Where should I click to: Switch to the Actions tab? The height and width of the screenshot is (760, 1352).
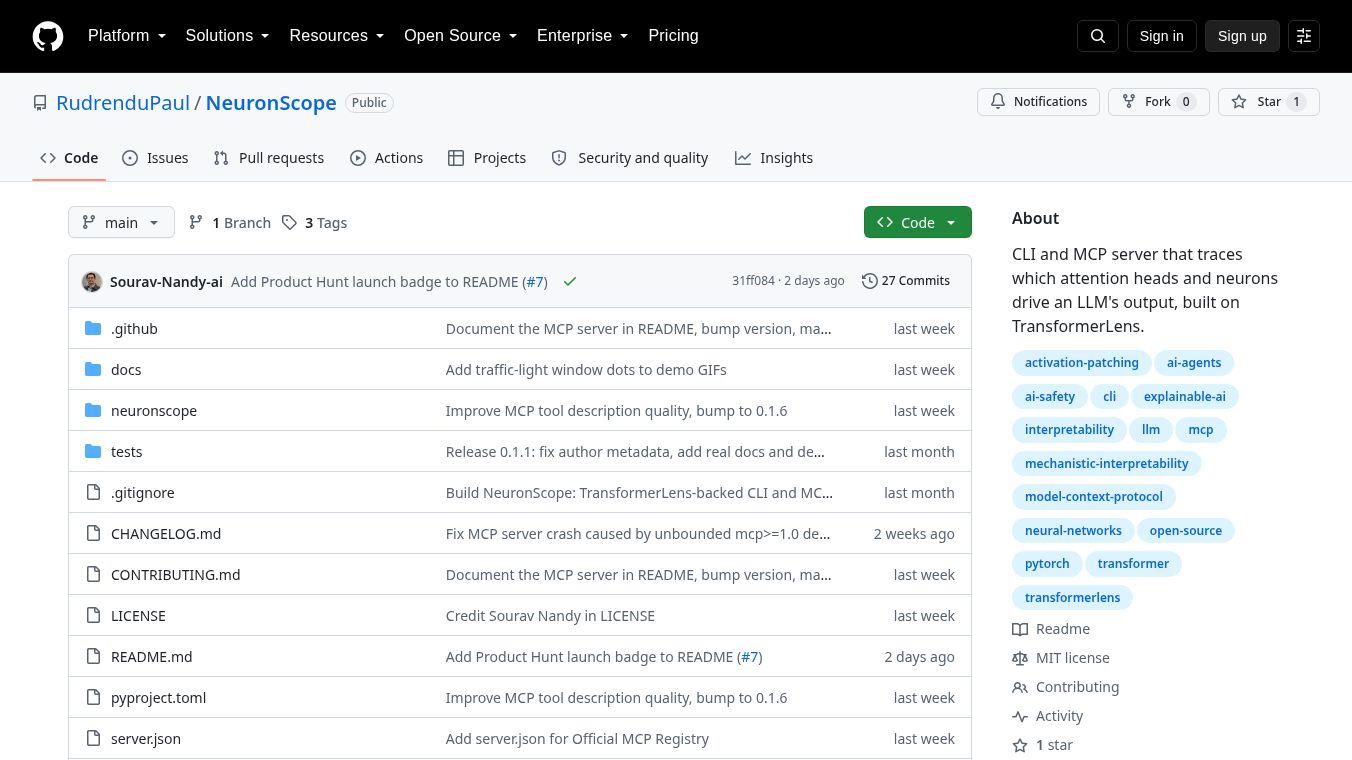(x=386, y=158)
